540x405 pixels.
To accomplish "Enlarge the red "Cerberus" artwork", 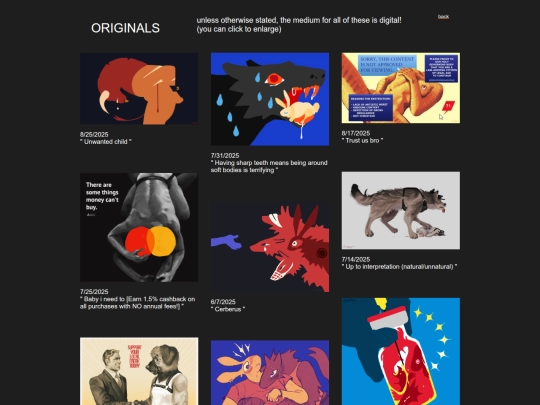I will (270, 248).
